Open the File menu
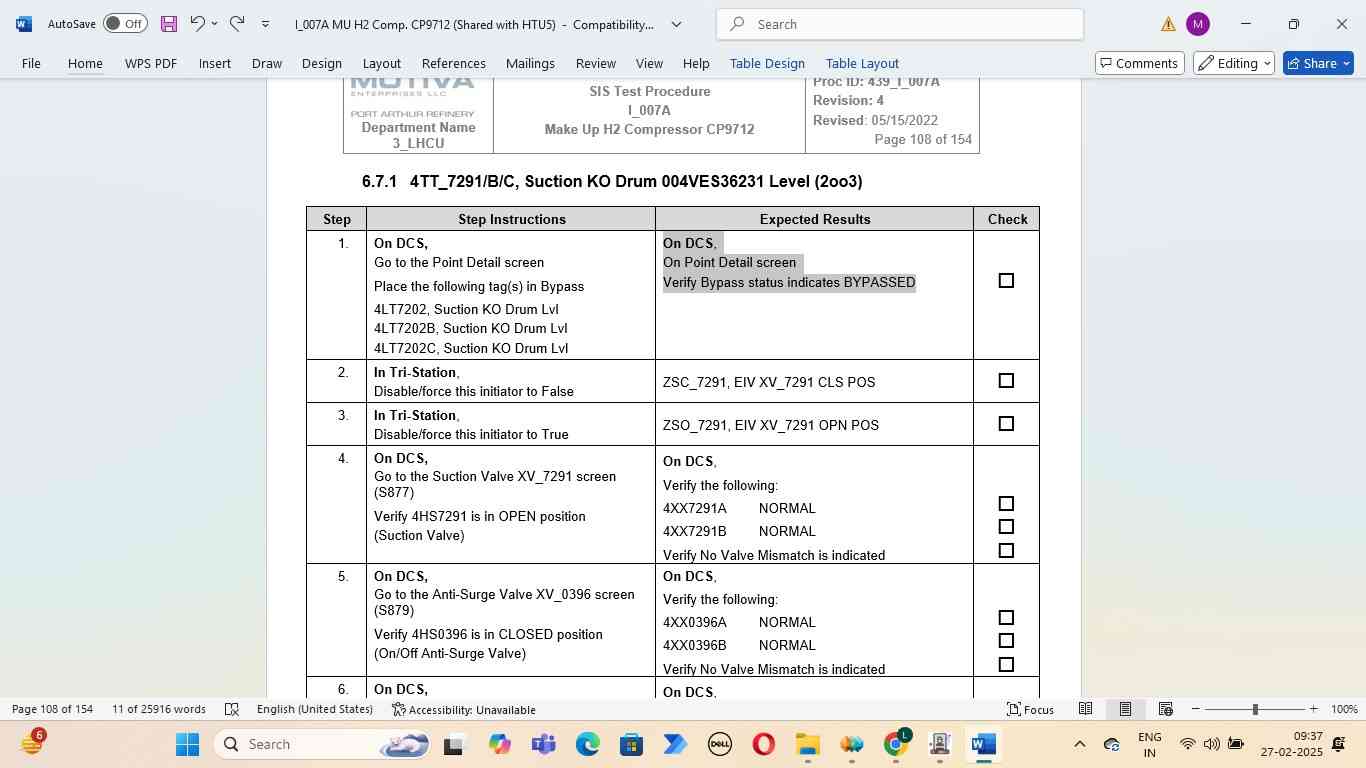This screenshot has height=768, width=1366. click(x=31, y=63)
